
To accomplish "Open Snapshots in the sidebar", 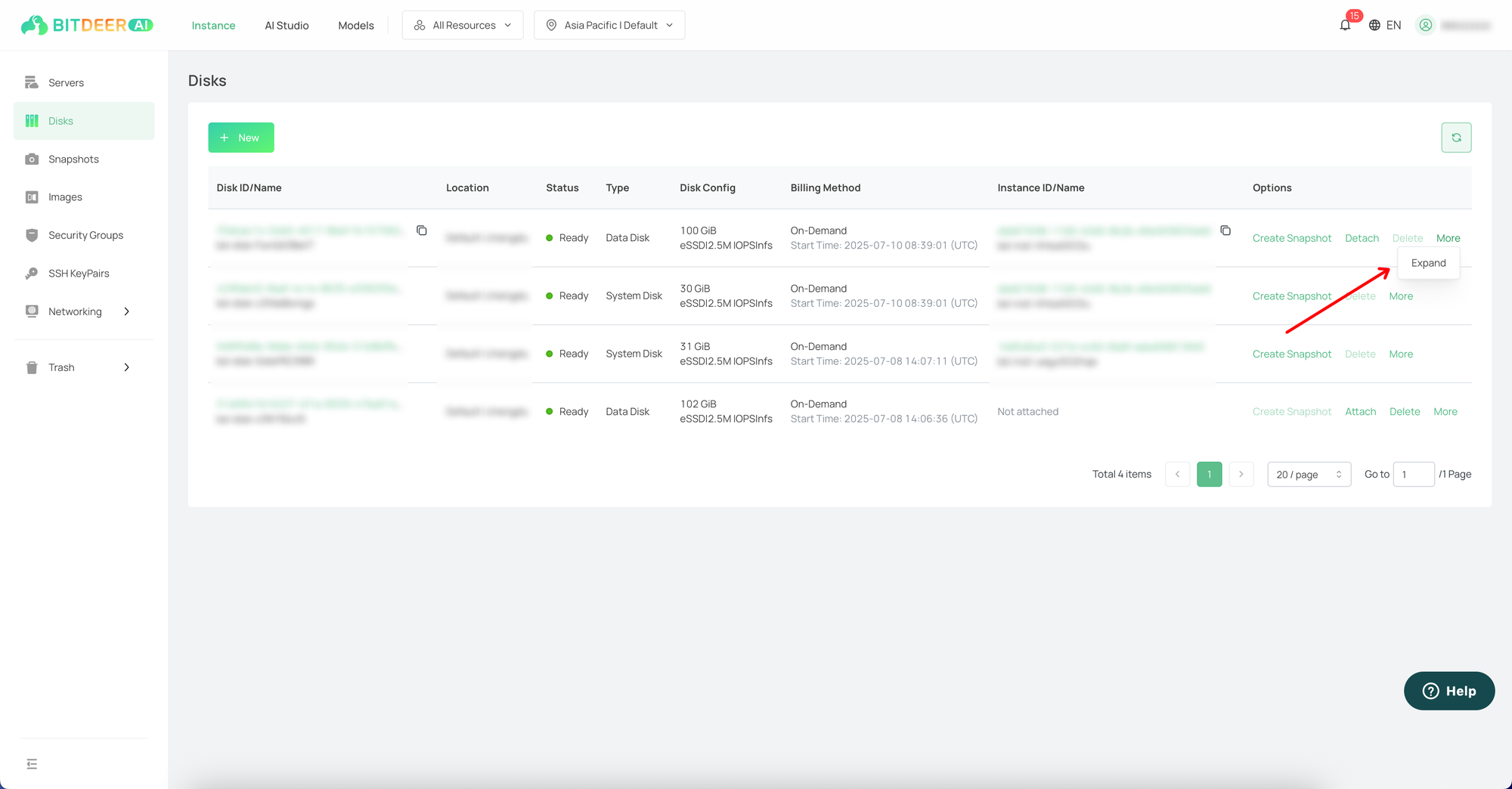I will 84,159.
